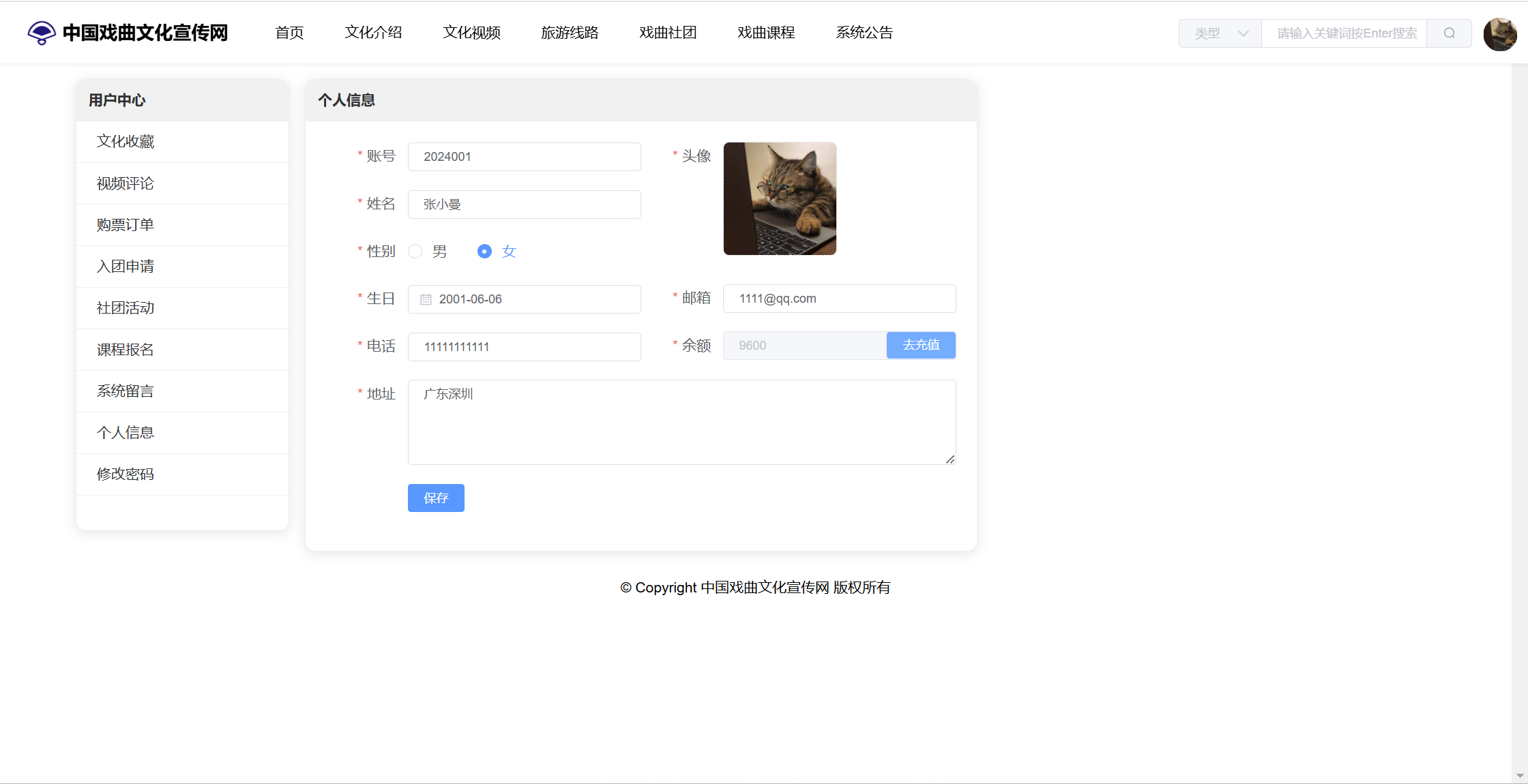Select the 女 gender radio button
The height and width of the screenshot is (784, 1528).
point(484,252)
